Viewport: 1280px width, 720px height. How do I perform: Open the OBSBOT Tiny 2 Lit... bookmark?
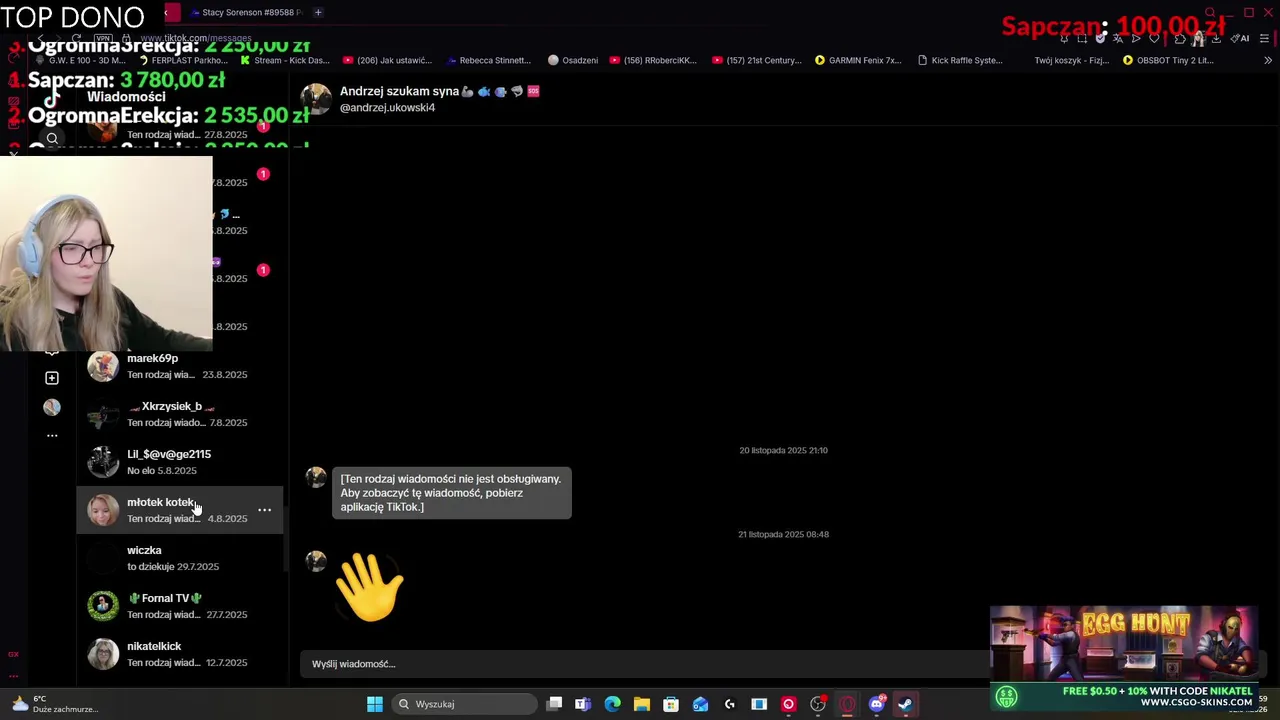point(1168,60)
